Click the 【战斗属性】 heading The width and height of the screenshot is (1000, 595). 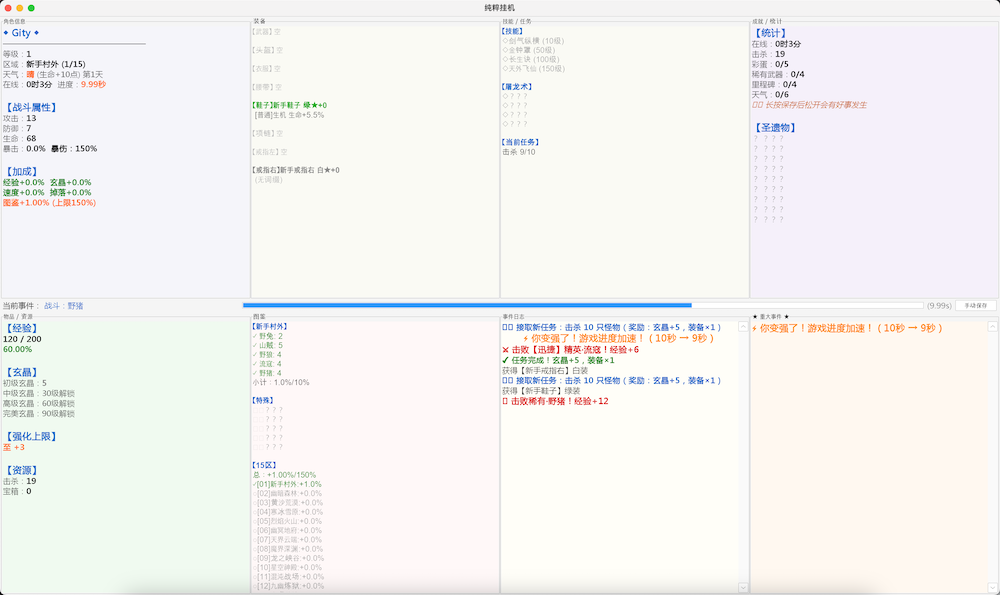(x=31, y=108)
